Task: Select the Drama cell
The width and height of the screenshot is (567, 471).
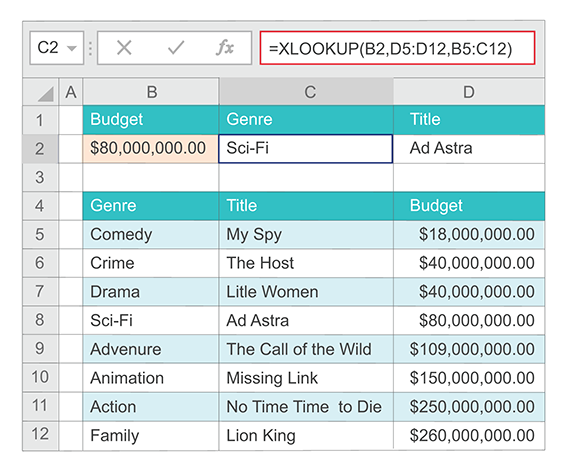Action: [151, 292]
